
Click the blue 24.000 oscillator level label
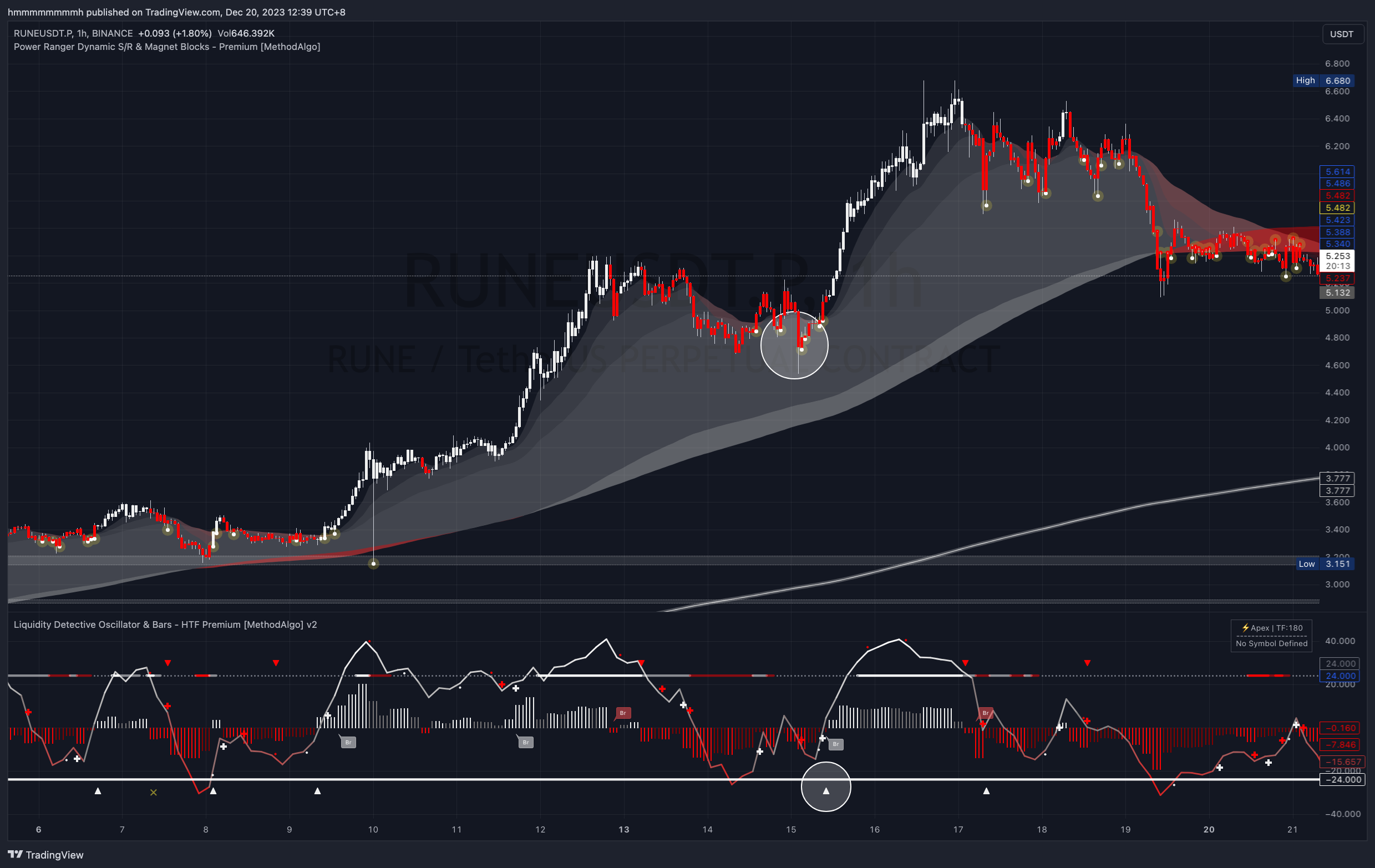1339,676
